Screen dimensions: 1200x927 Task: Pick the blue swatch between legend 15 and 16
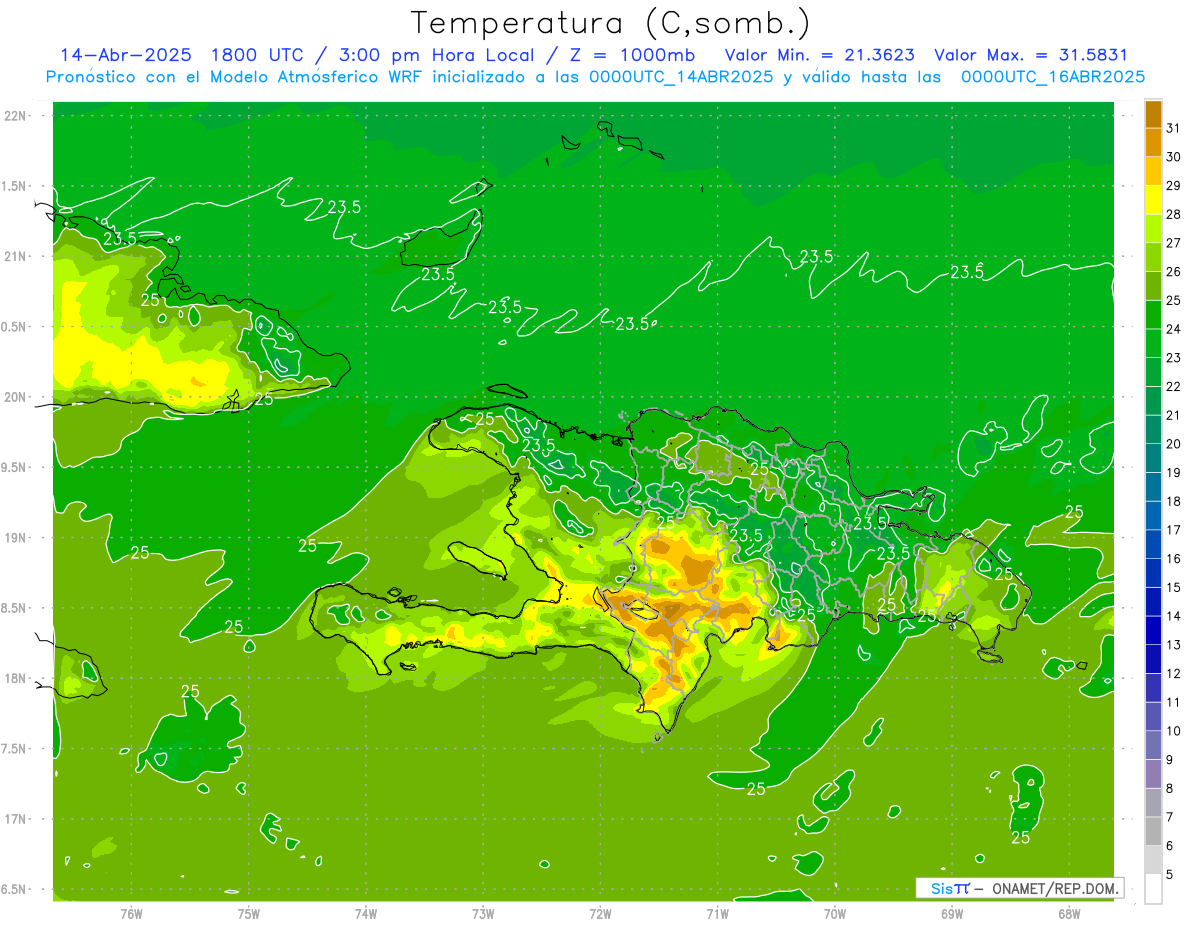click(x=1153, y=572)
